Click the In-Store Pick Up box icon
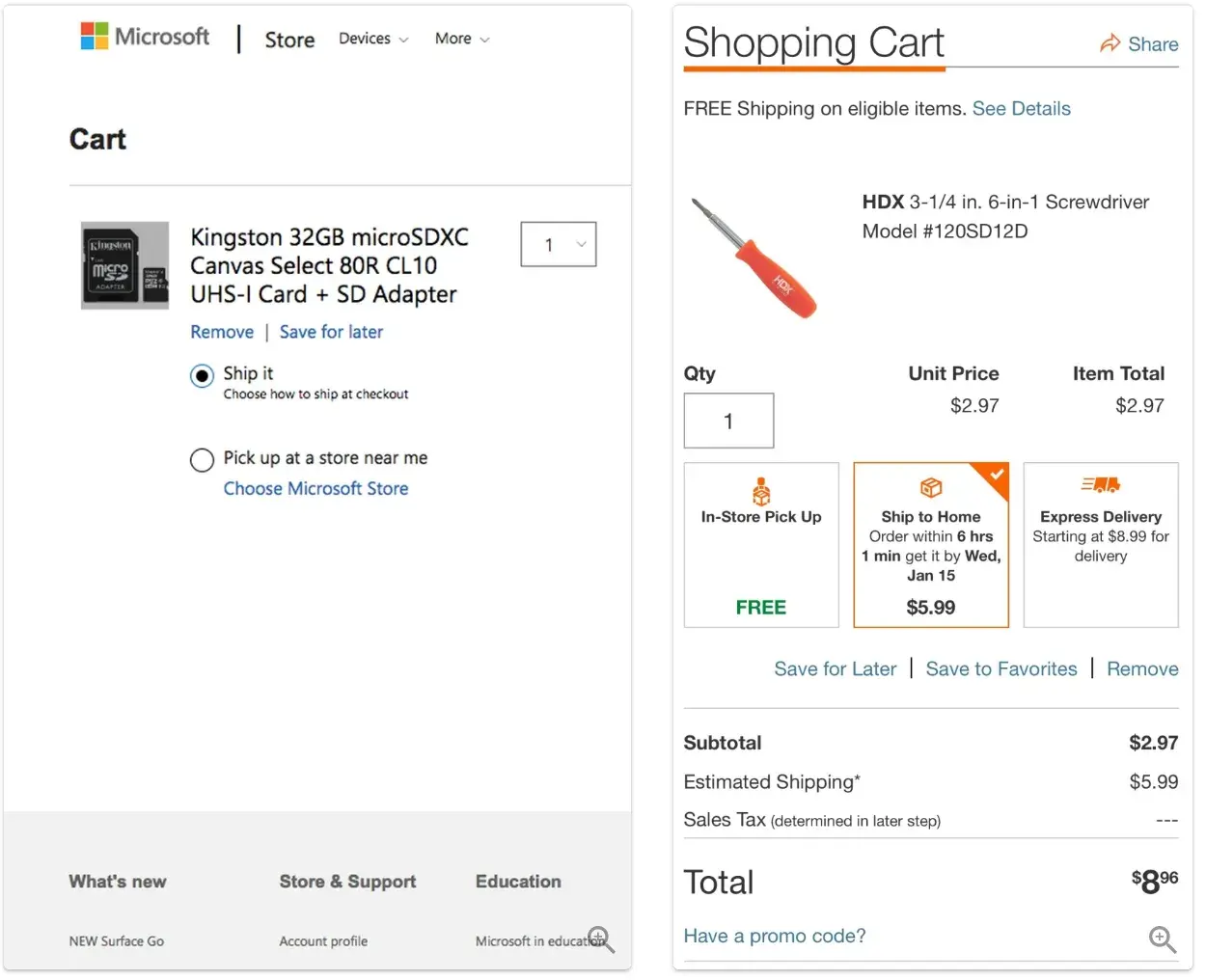The image size is (1206, 980). coord(761,491)
